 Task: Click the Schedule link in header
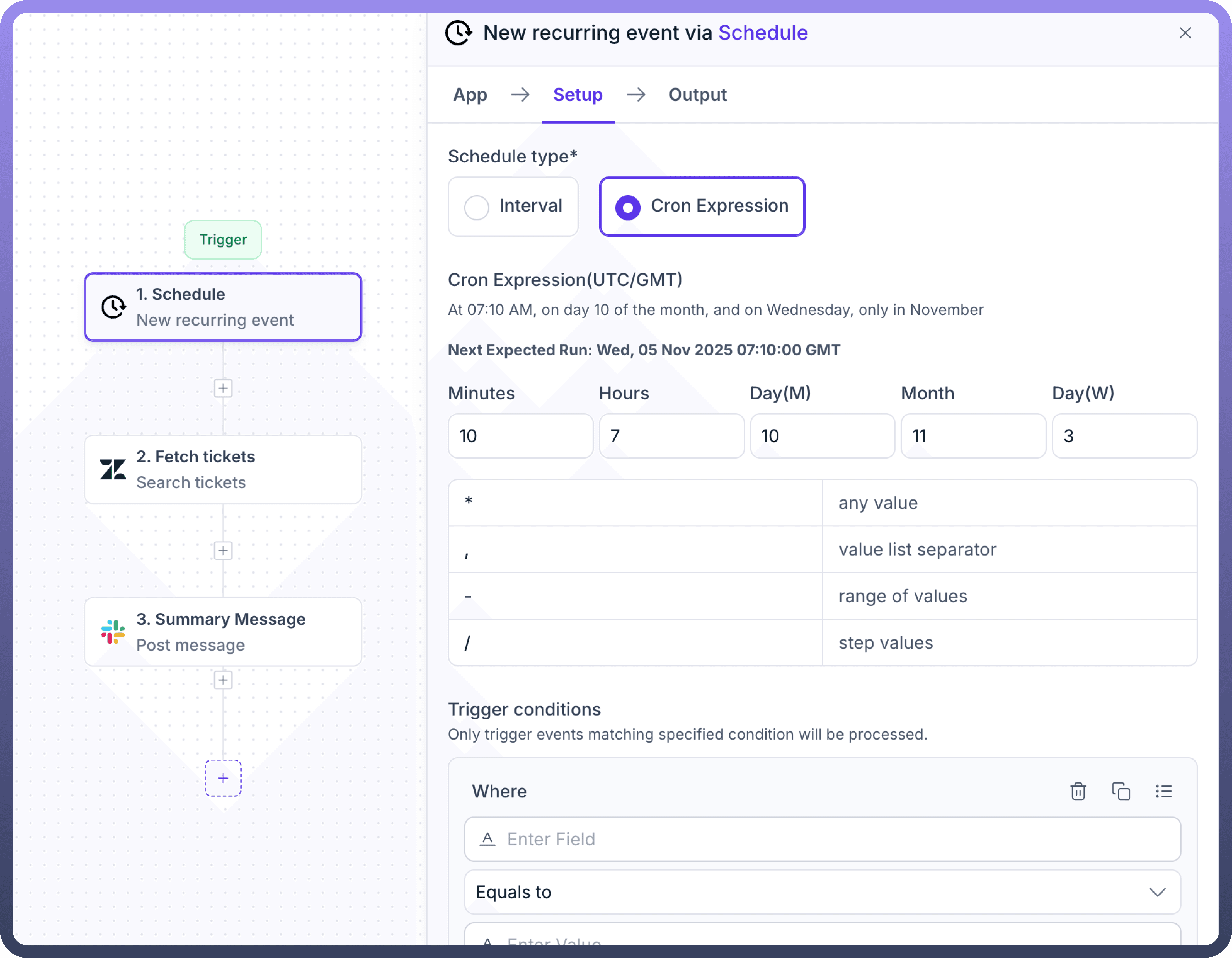coord(763,33)
